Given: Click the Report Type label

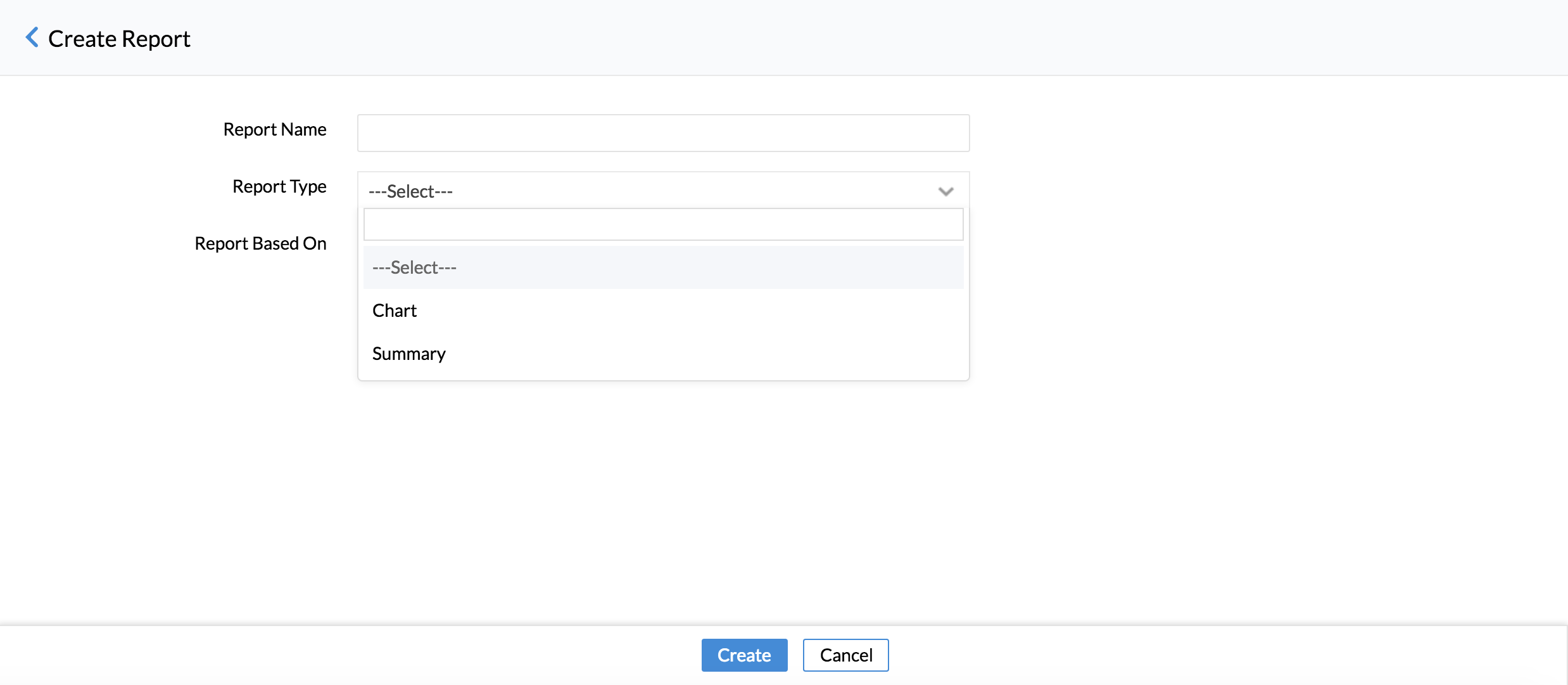Looking at the screenshot, I should coord(279,186).
